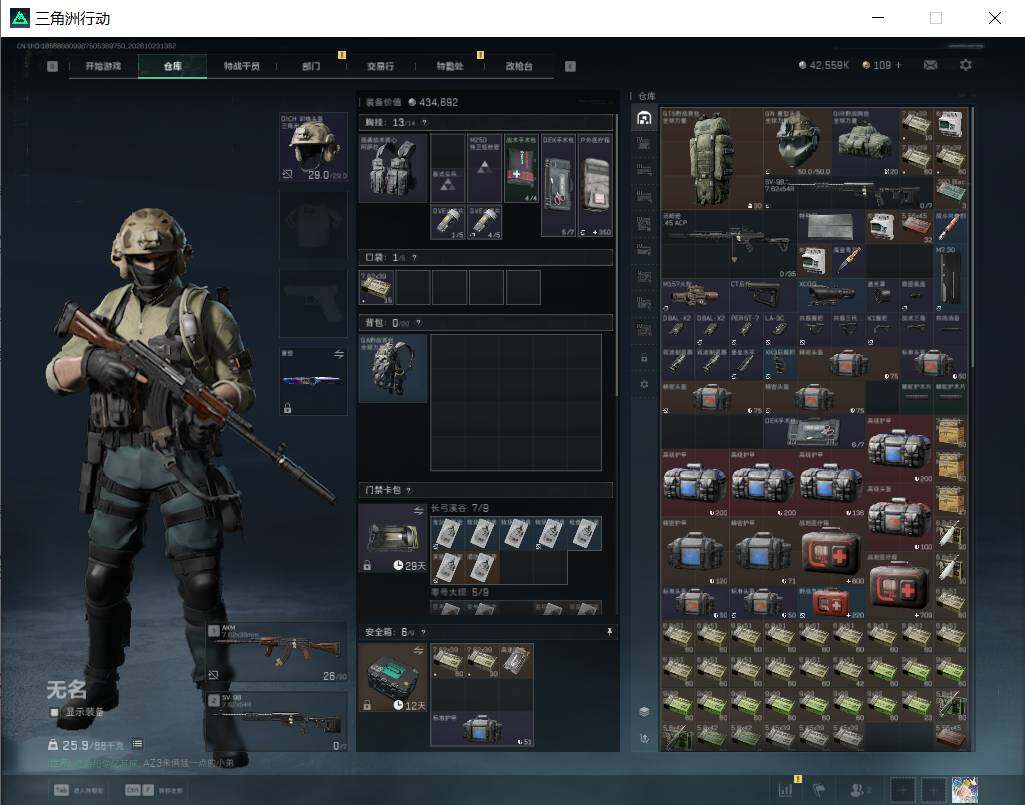Swap the keycard pack container
The height and width of the screenshot is (805, 1025).
[418, 511]
